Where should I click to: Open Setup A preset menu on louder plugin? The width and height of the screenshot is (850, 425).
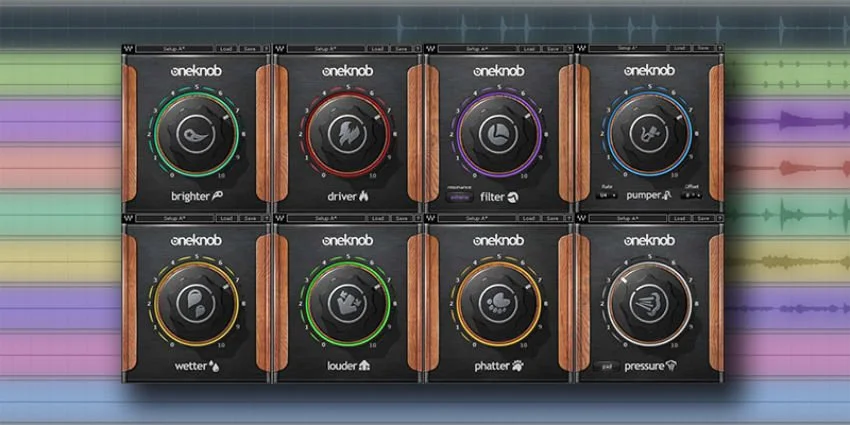[327, 218]
